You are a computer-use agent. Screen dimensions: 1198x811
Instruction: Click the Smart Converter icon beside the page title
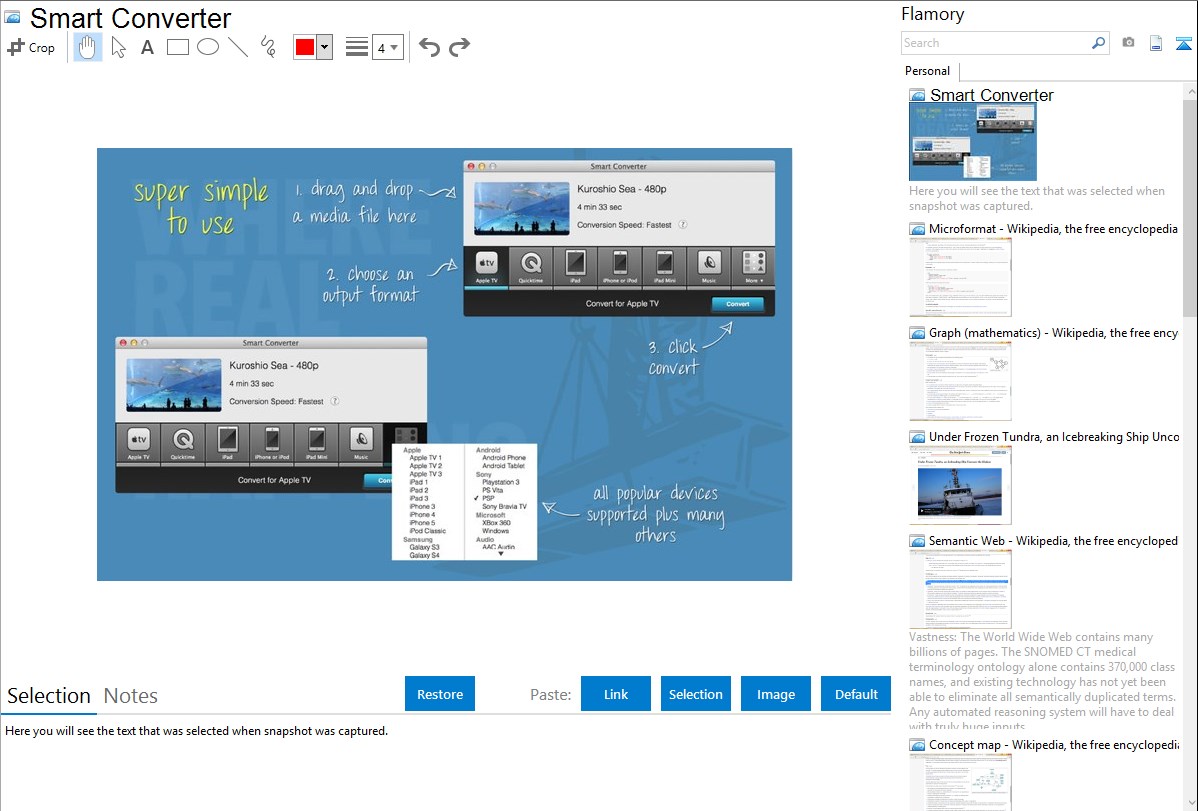coord(12,16)
